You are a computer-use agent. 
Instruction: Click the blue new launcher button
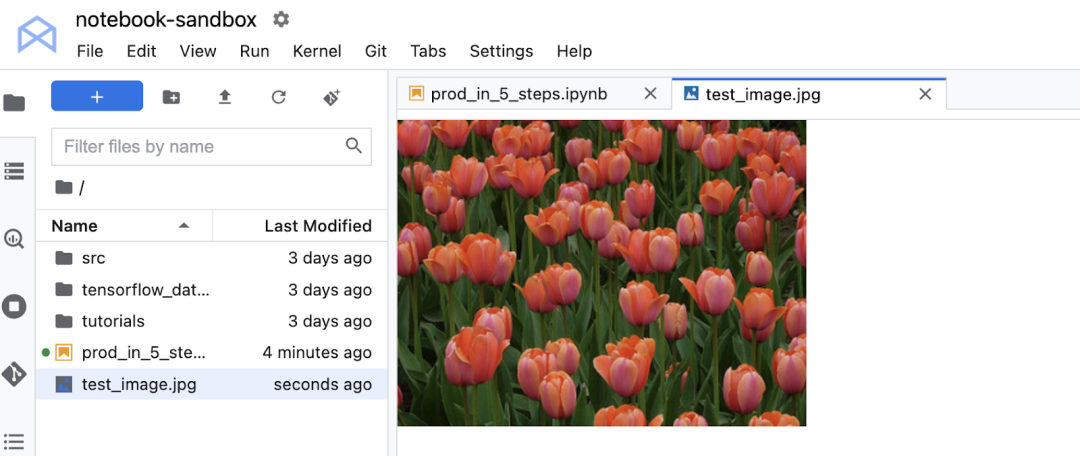(97, 96)
